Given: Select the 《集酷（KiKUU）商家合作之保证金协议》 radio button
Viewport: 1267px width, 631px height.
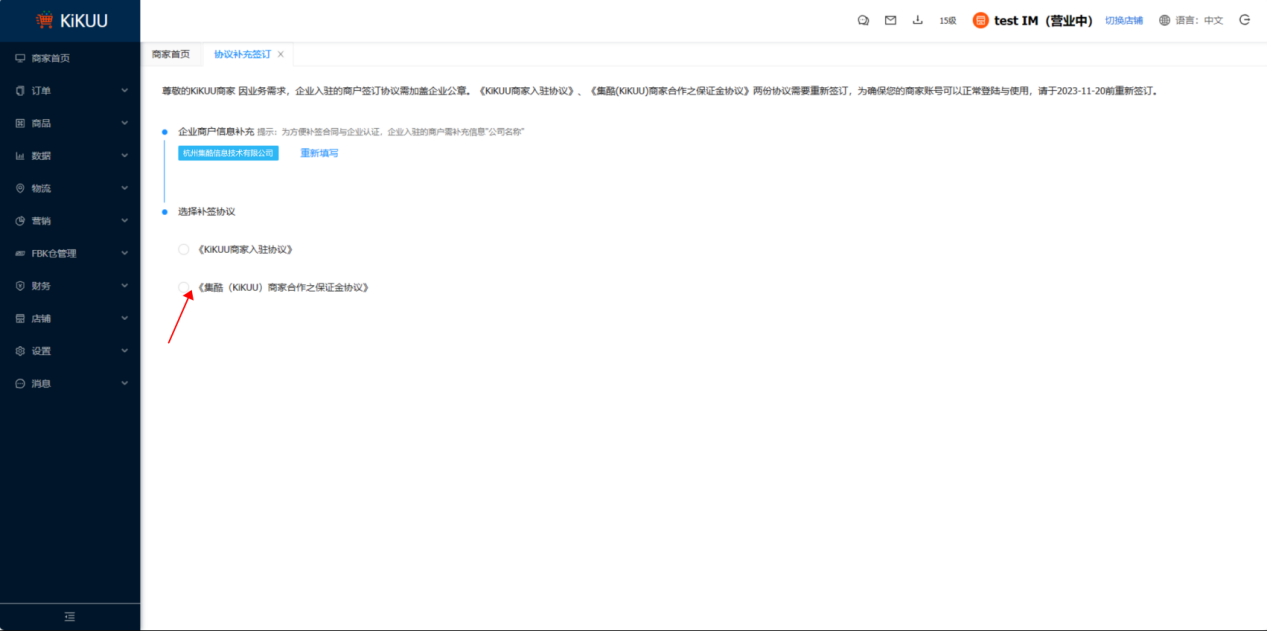Looking at the screenshot, I should click(183, 287).
